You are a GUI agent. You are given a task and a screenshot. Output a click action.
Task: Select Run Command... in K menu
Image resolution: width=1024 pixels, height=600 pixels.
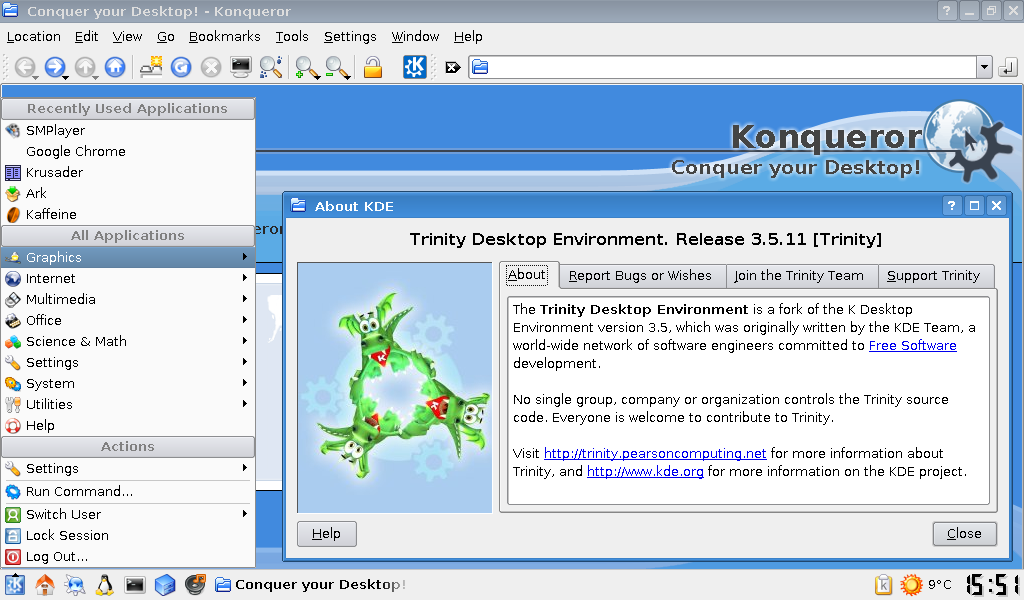click(128, 492)
